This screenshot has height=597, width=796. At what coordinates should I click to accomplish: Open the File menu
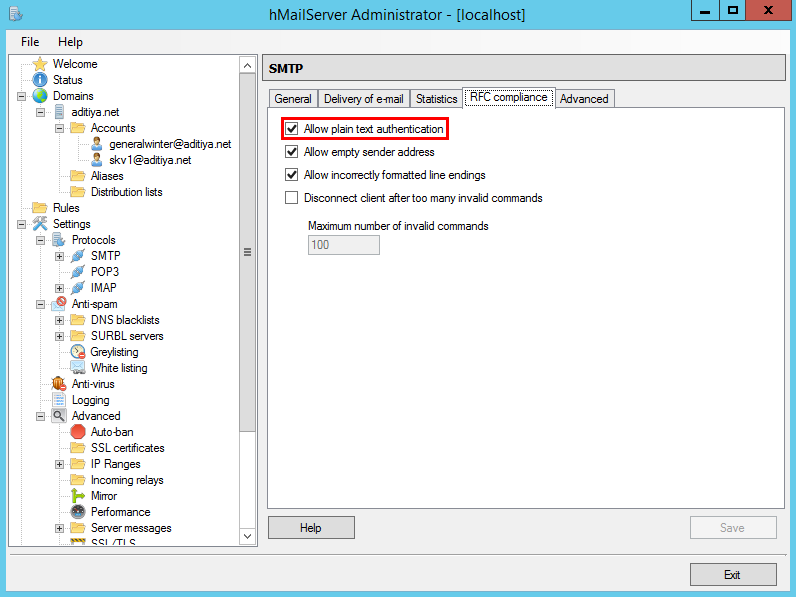pyautogui.click(x=30, y=42)
